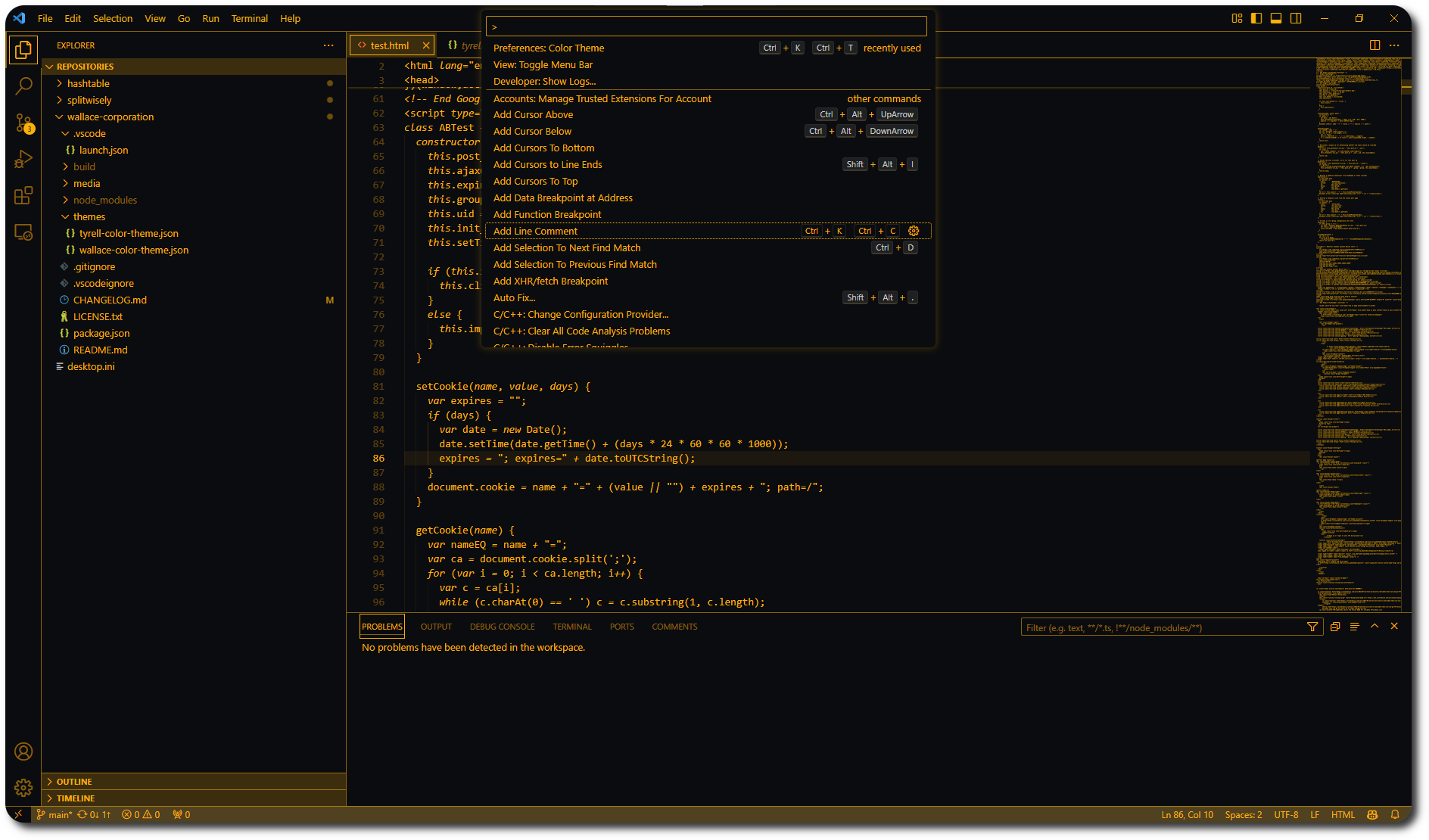
Task: Open editor more actions ellipsis
Action: click(x=1395, y=45)
